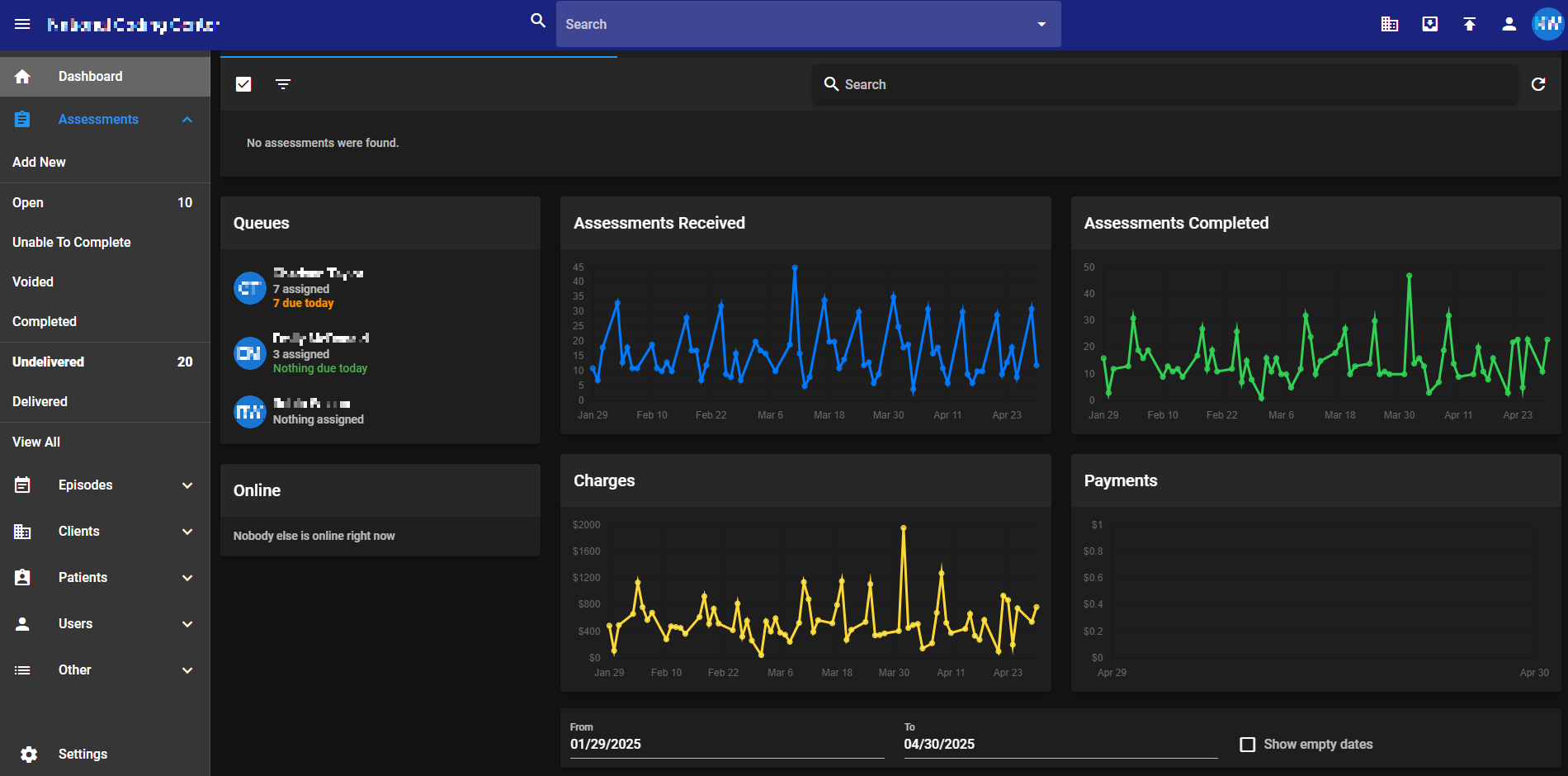Expand the Users section chevron

[x=187, y=624]
